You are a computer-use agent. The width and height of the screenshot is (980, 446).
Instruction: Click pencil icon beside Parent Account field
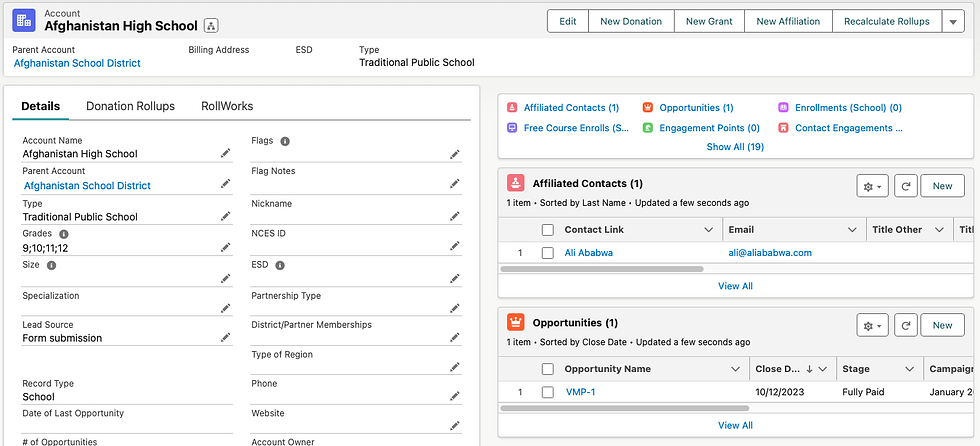click(226, 184)
